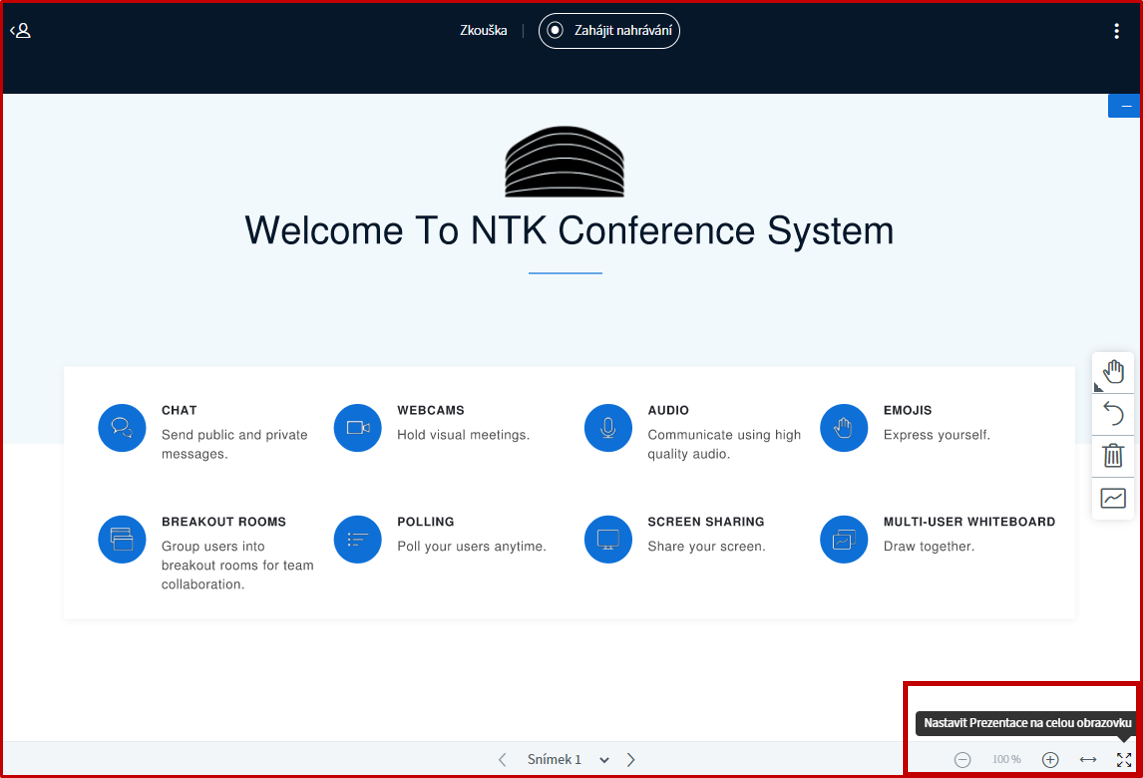Toggle multi-user whiteboard mode icon
This screenshot has height=778, width=1143.
1113,498
